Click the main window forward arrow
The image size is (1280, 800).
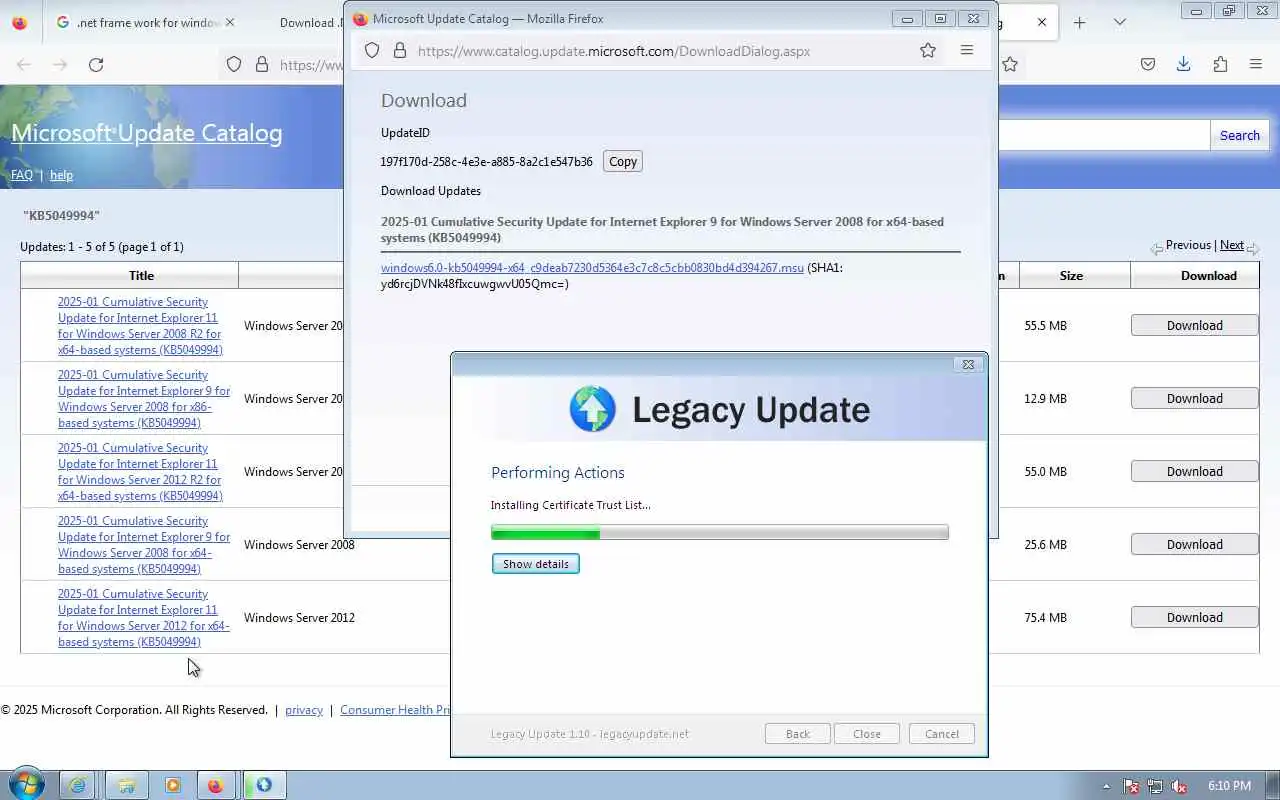[x=60, y=64]
